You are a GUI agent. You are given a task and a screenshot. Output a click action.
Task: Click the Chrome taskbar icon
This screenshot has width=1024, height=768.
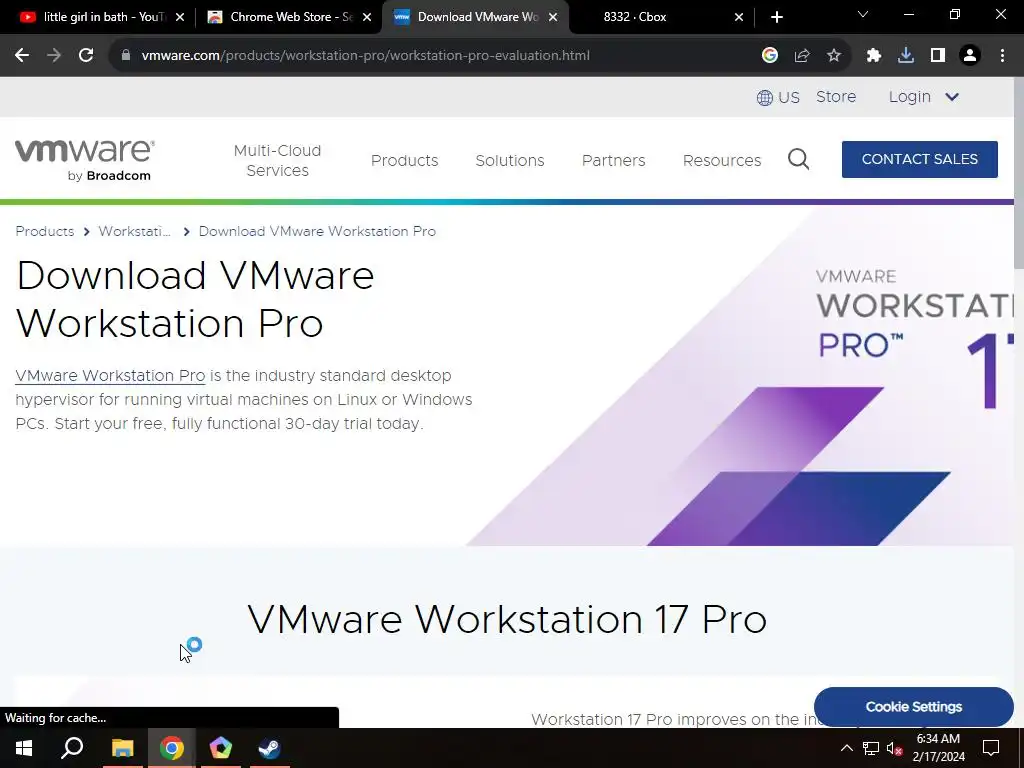(171, 748)
